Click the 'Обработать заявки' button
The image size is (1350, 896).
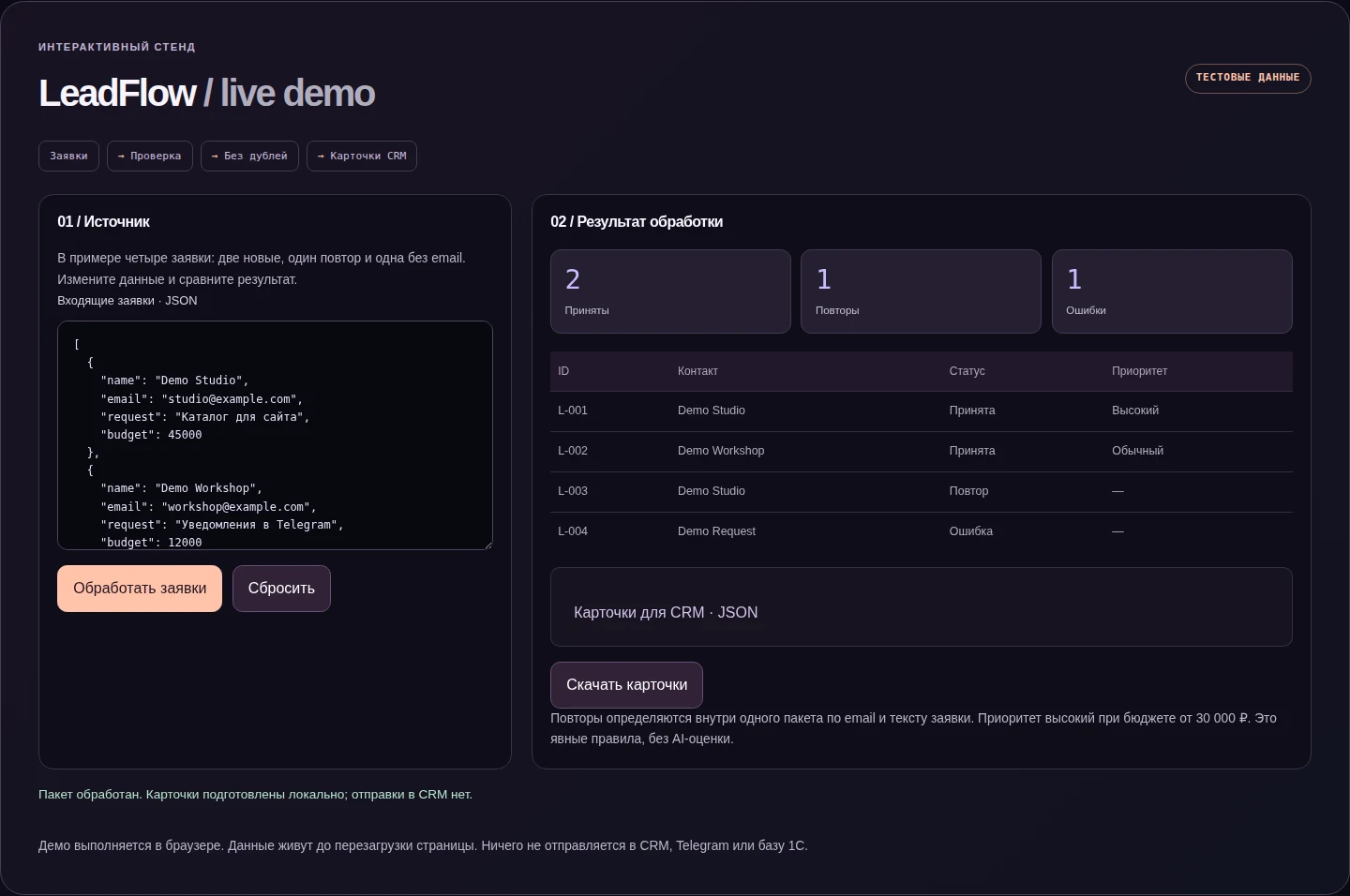point(140,589)
